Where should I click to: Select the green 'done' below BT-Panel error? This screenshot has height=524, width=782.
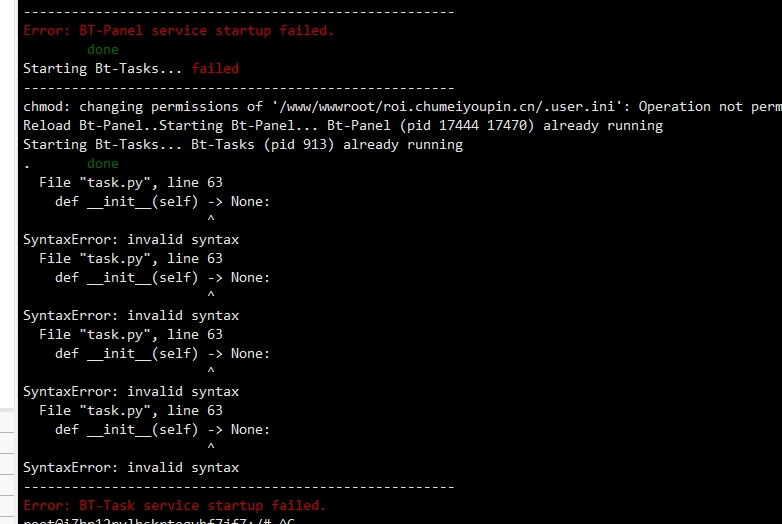(x=103, y=50)
